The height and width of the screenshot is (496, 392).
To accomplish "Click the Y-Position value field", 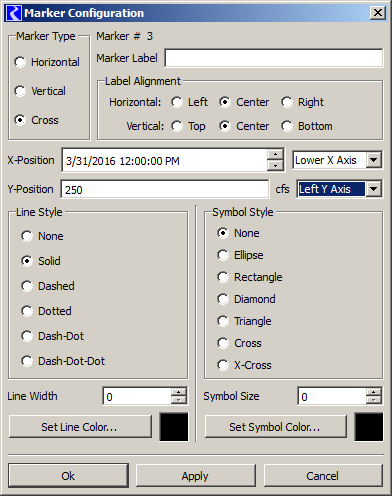I will point(165,189).
